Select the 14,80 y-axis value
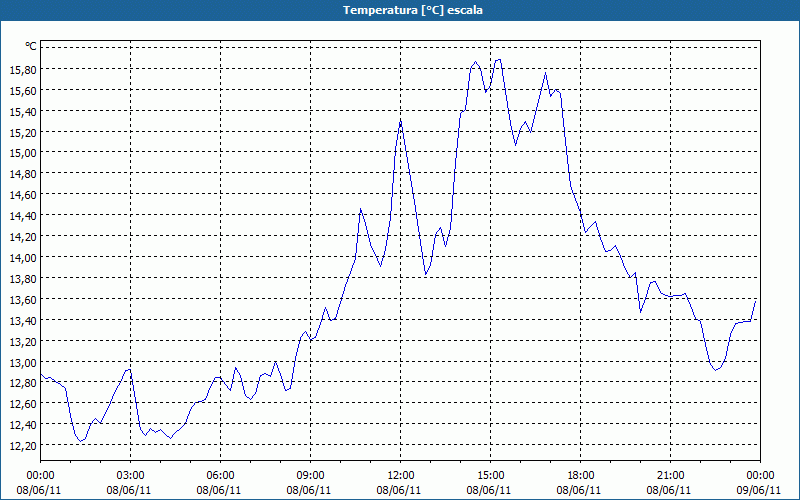The image size is (800, 500). click(23, 174)
